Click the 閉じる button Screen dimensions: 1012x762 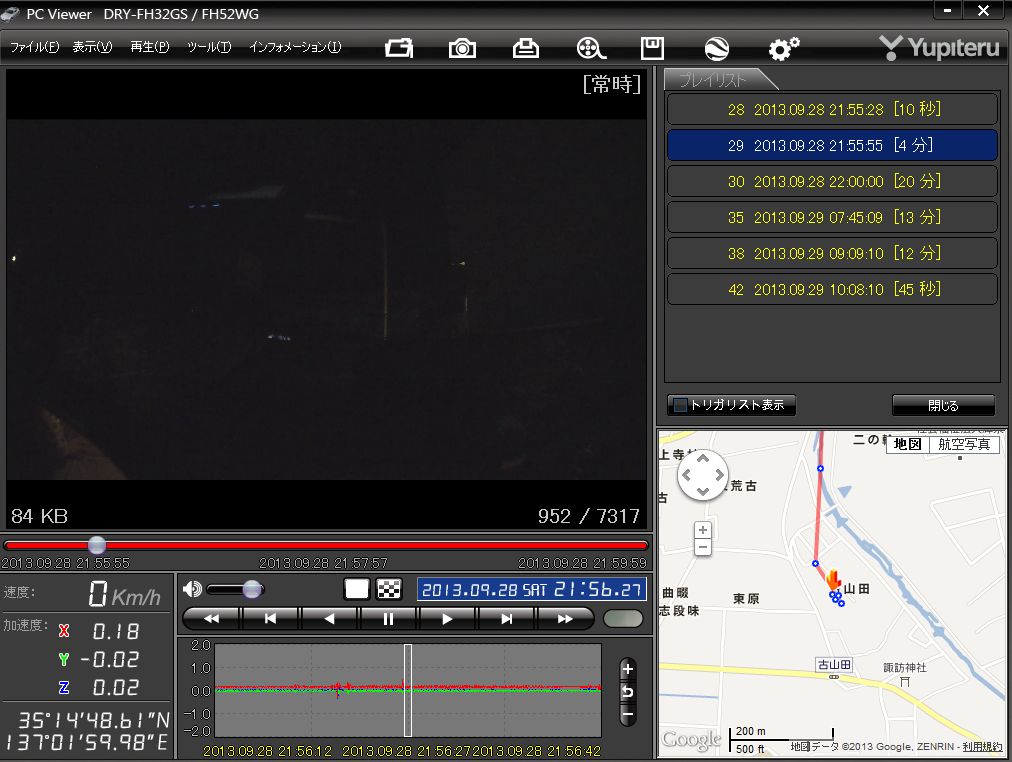click(943, 405)
